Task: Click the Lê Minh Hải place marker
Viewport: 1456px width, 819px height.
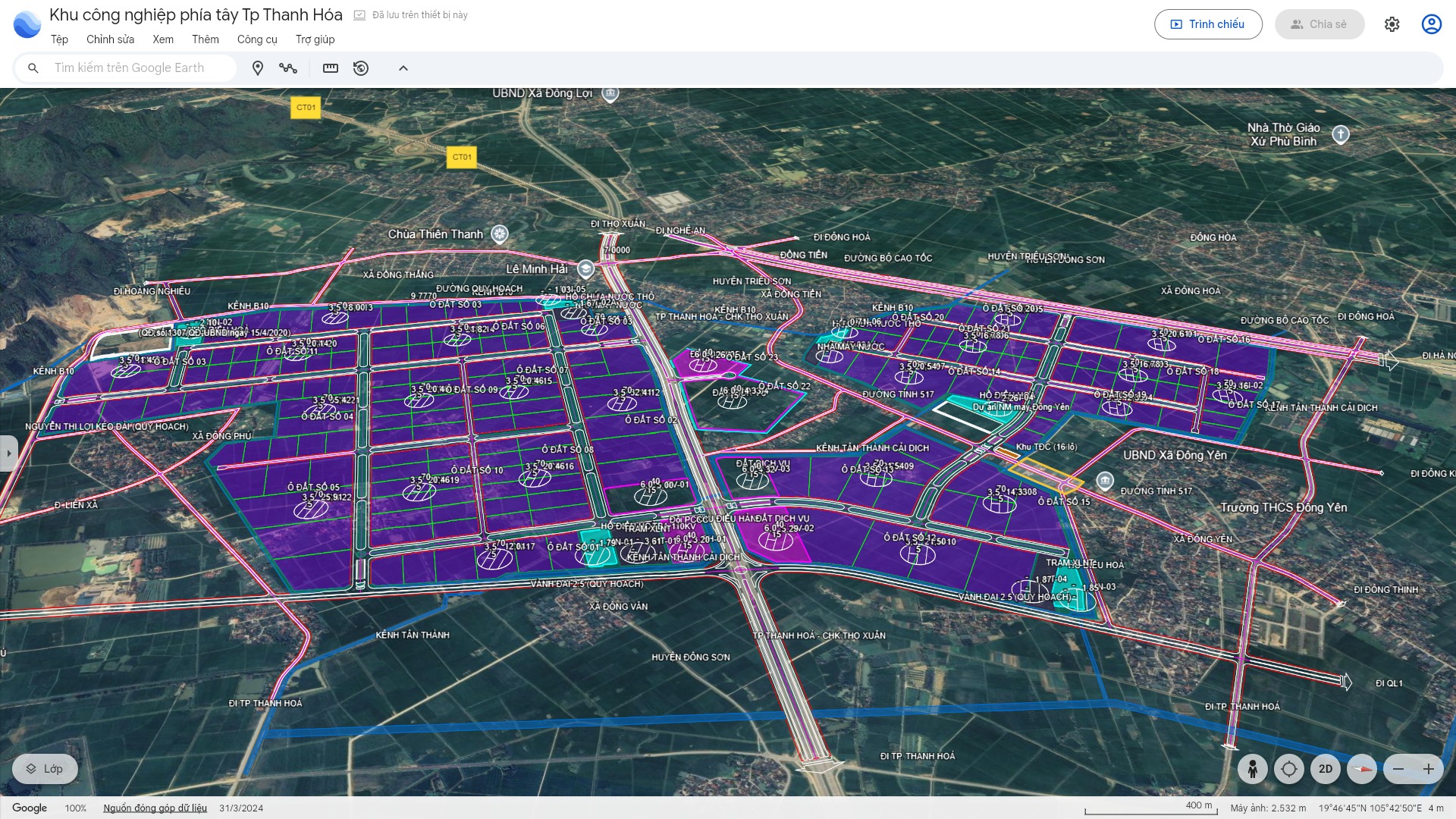Action: [x=585, y=268]
